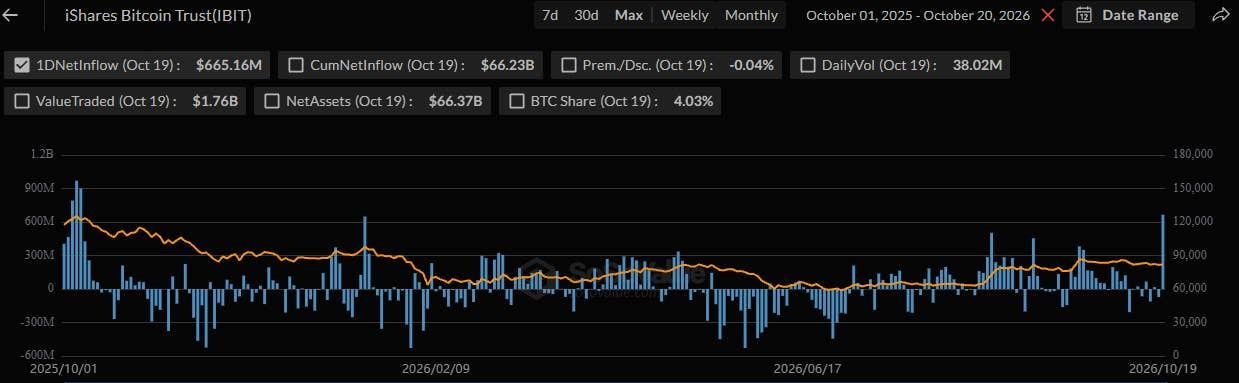Click the 2026/10/19 x-axis date label
1239x383 pixels.
pos(1162,368)
